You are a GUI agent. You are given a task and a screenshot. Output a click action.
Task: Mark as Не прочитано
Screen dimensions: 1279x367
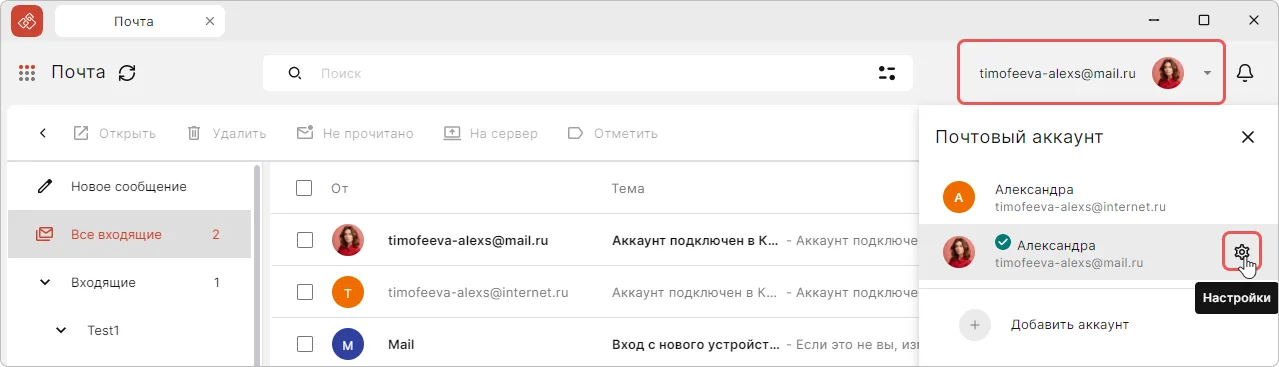[355, 133]
